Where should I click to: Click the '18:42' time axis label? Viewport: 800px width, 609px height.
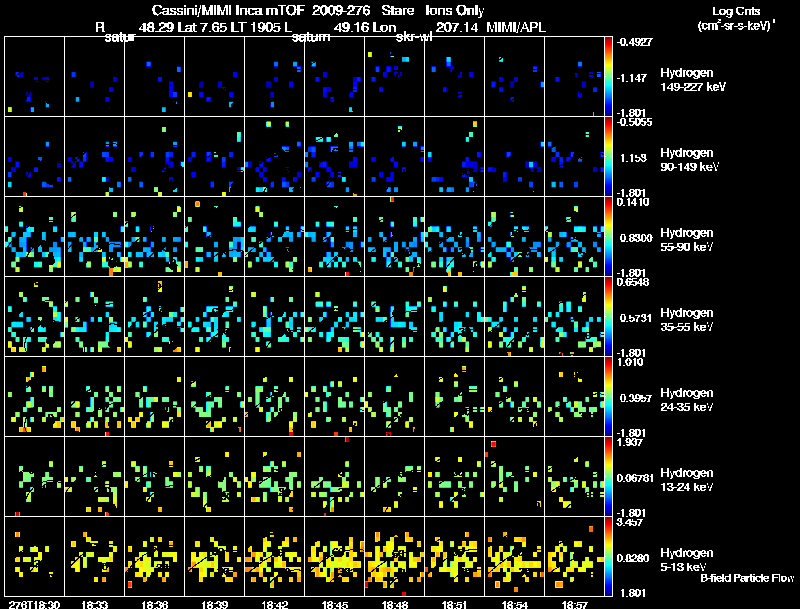coord(274,604)
